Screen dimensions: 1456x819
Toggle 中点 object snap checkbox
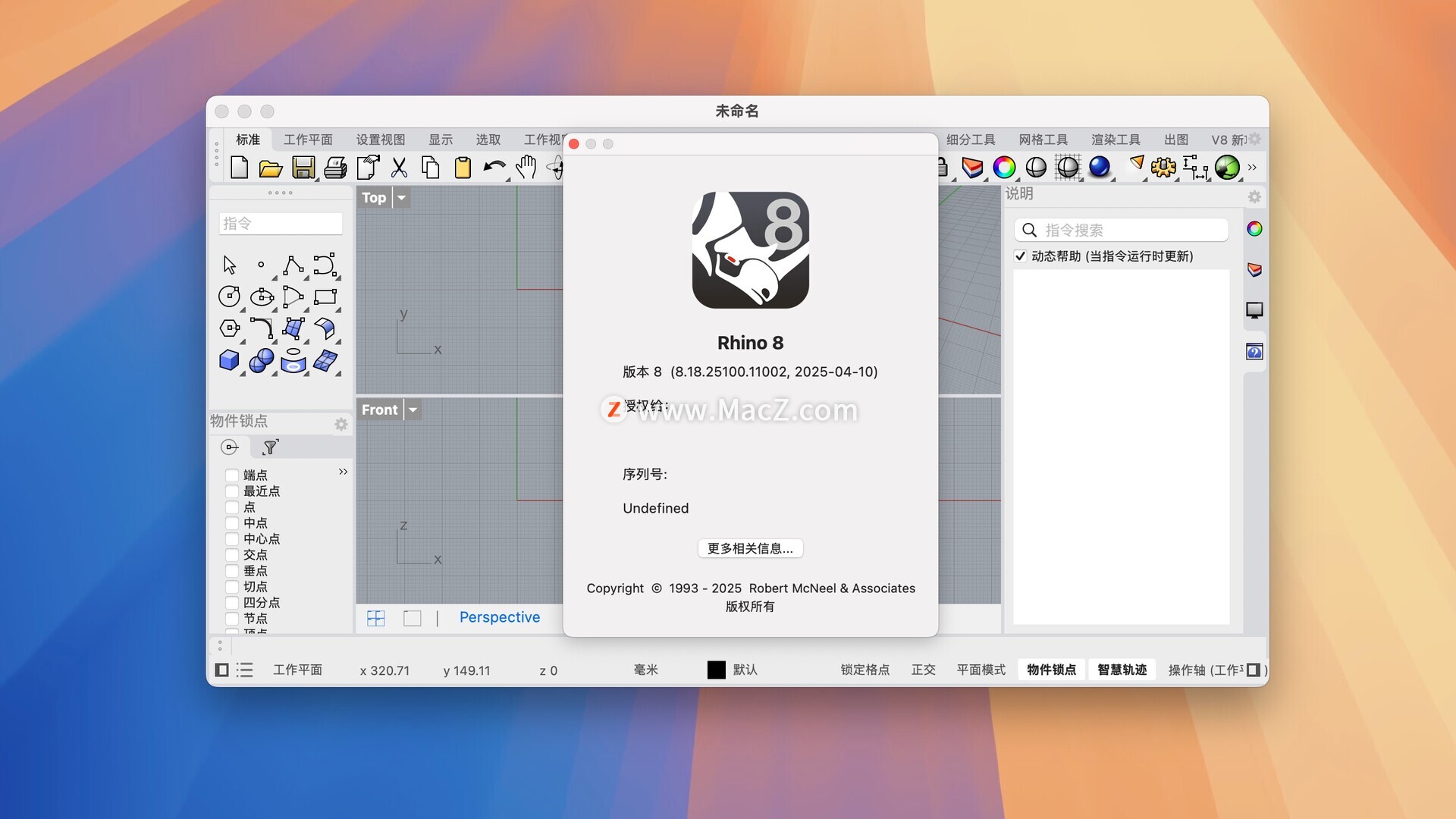pyautogui.click(x=232, y=523)
